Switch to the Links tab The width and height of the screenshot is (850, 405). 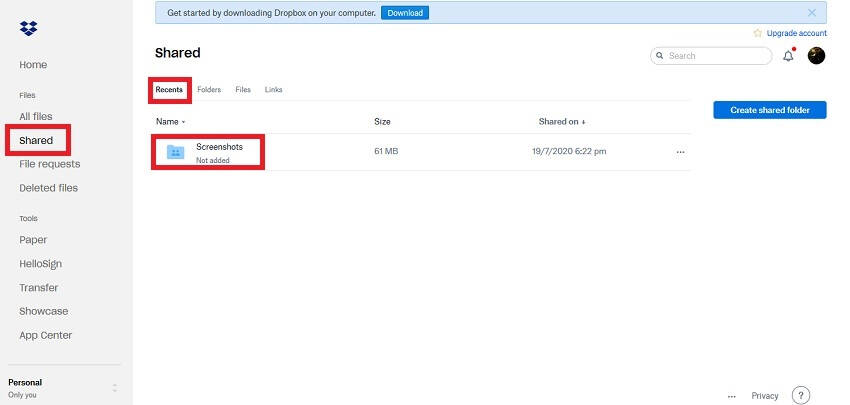pos(273,89)
